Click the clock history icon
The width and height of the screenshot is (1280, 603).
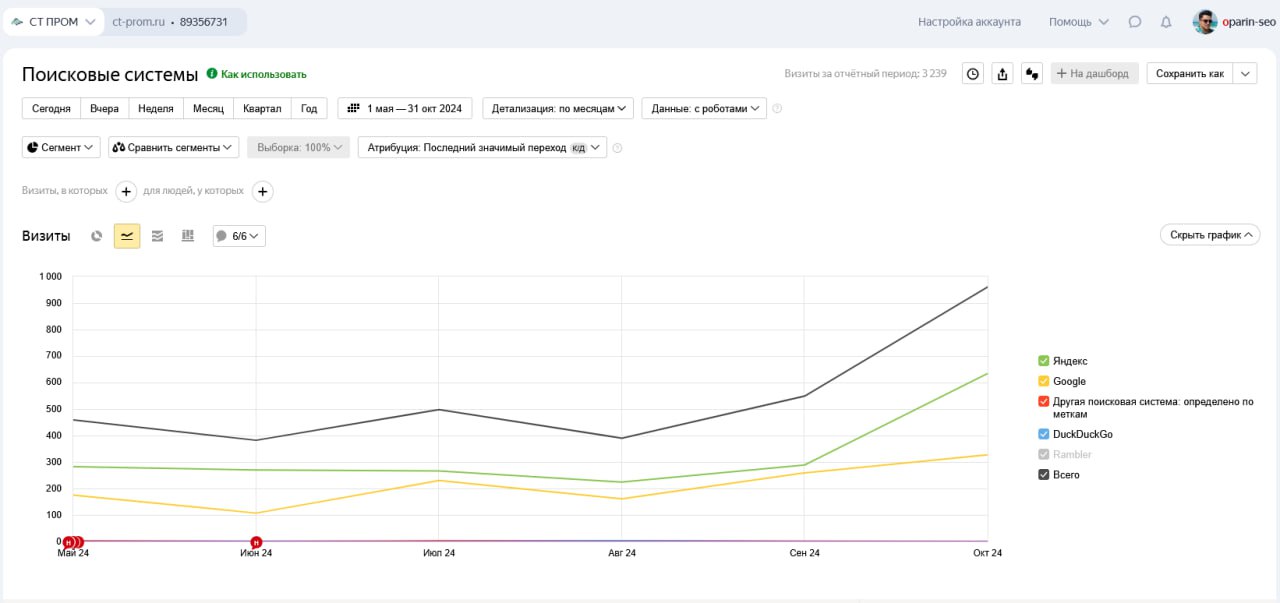click(x=972, y=74)
